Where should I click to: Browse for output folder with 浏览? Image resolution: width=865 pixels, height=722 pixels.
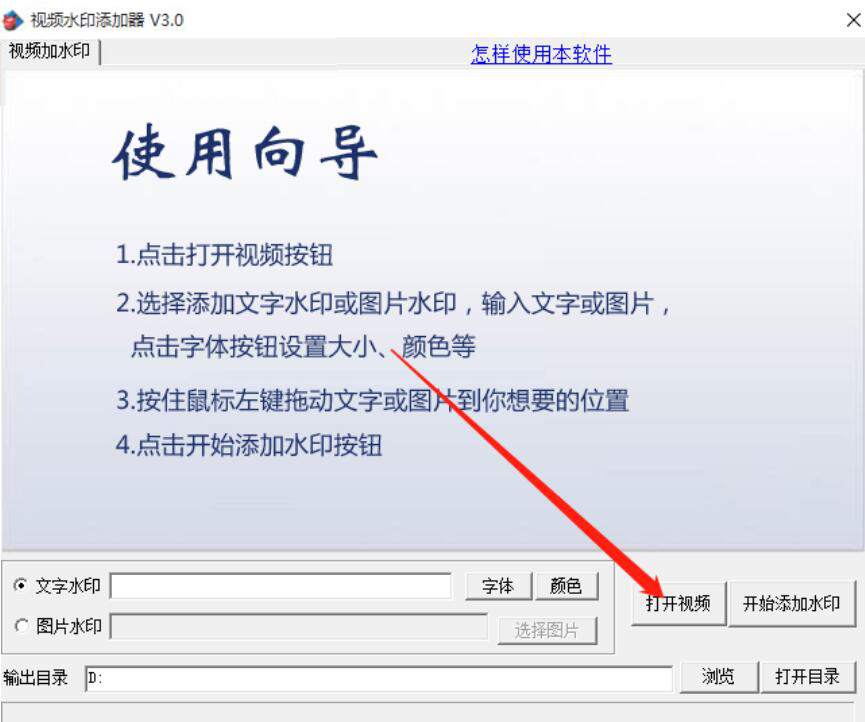[x=718, y=676]
